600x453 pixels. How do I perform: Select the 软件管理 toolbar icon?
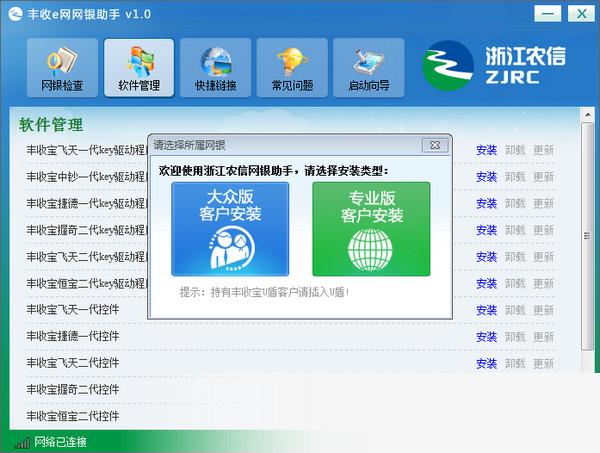click(x=139, y=68)
